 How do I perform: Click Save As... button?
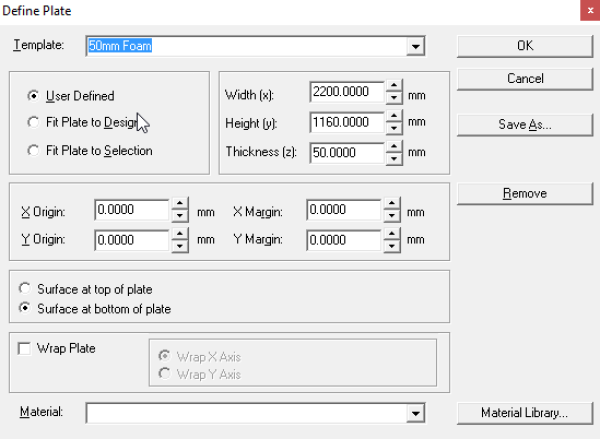click(x=524, y=125)
